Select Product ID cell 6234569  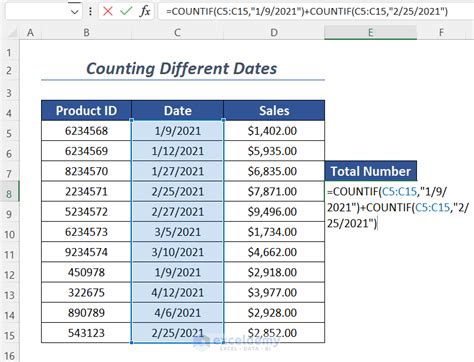86,151
